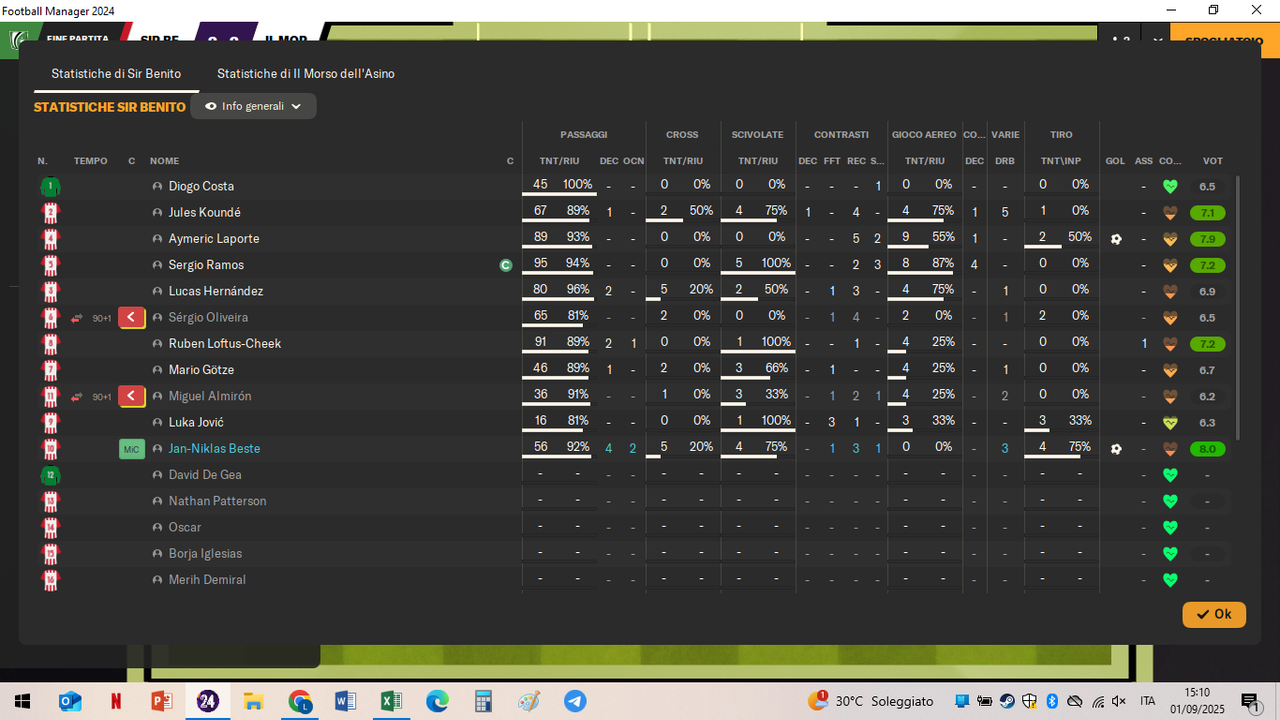Click Nathan Patterson's name
Viewport: 1280px width, 720px height.
coord(217,501)
